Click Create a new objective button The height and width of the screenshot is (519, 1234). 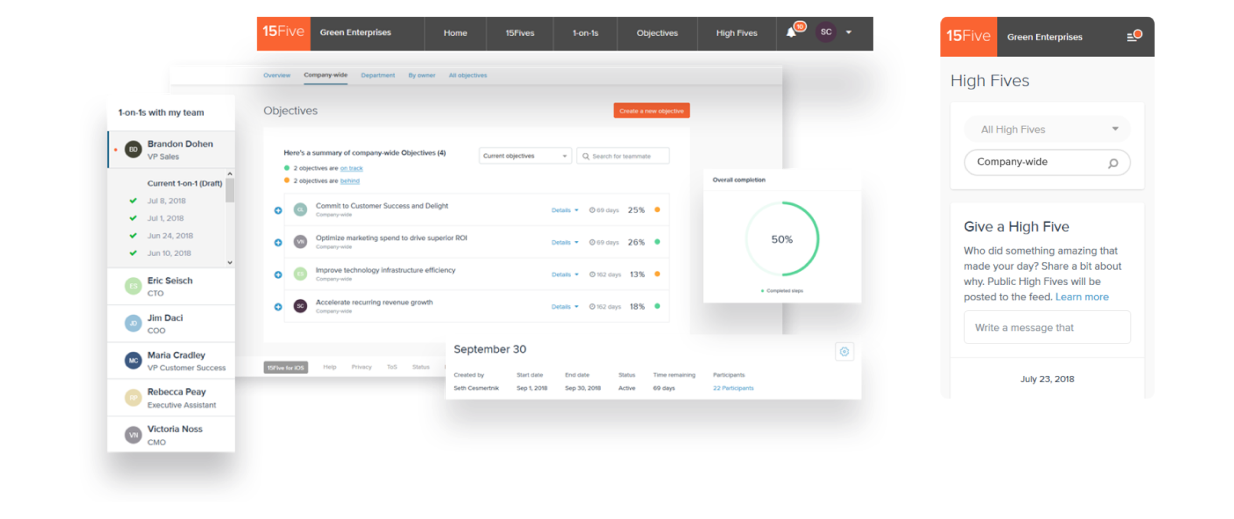pos(651,110)
